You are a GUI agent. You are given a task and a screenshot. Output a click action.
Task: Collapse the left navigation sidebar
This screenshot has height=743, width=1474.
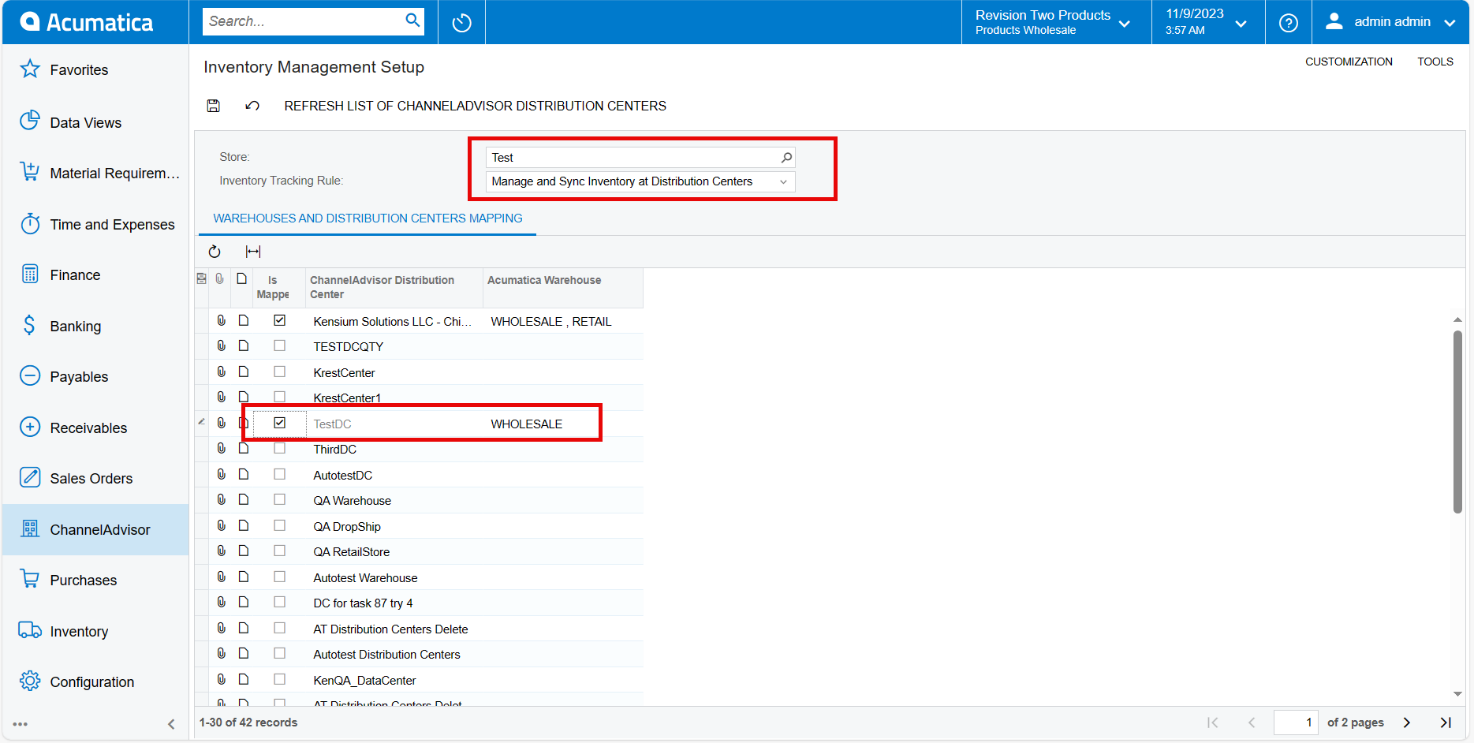(171, 724)
